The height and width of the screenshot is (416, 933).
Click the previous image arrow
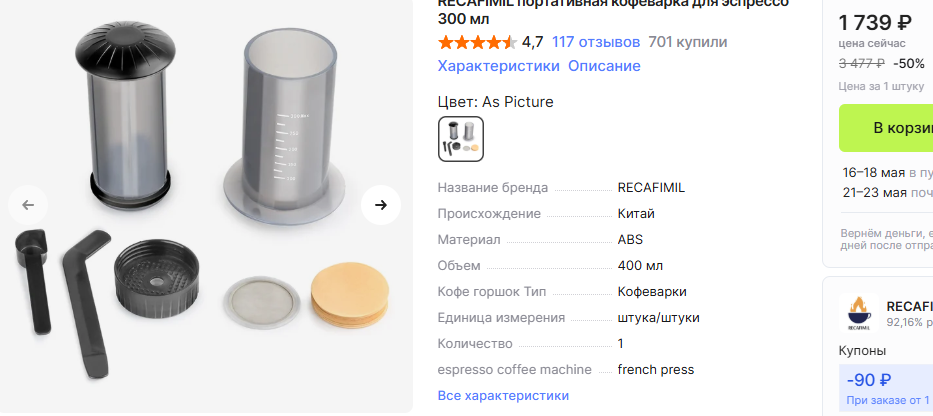28,205
